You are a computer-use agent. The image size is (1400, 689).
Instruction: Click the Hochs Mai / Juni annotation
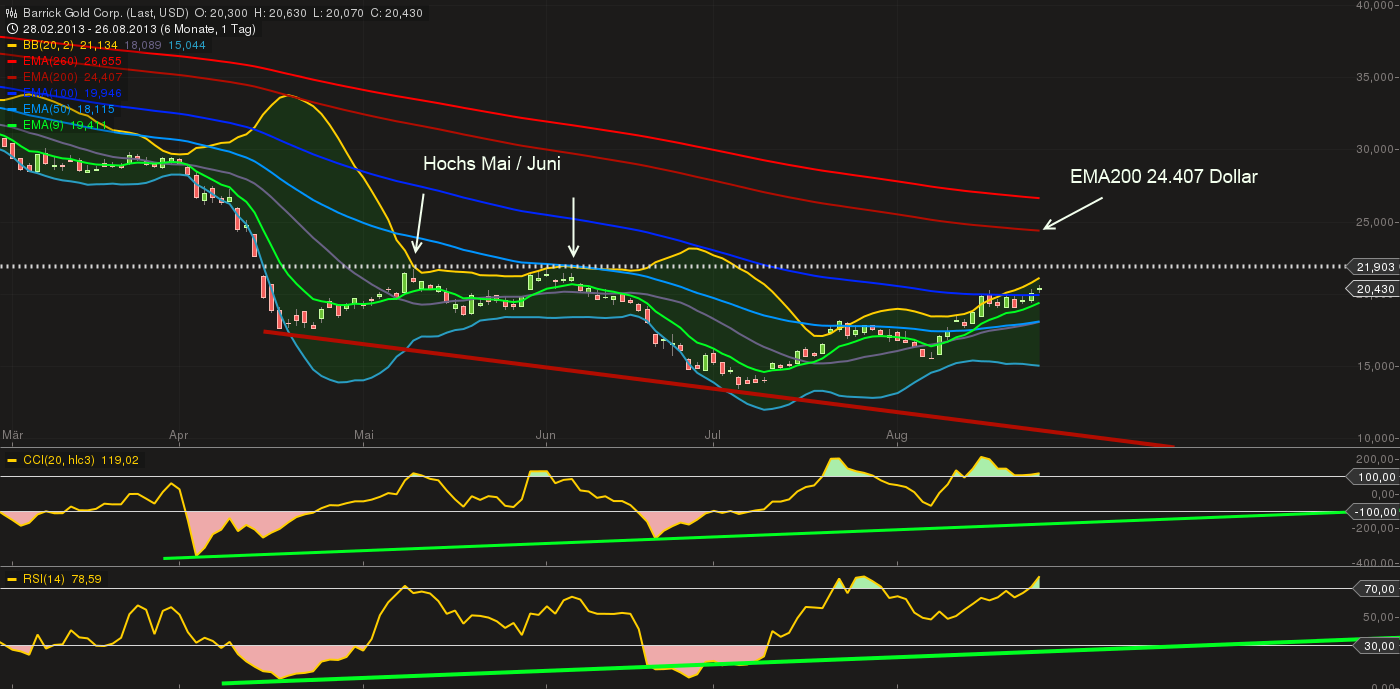[493, 163]
